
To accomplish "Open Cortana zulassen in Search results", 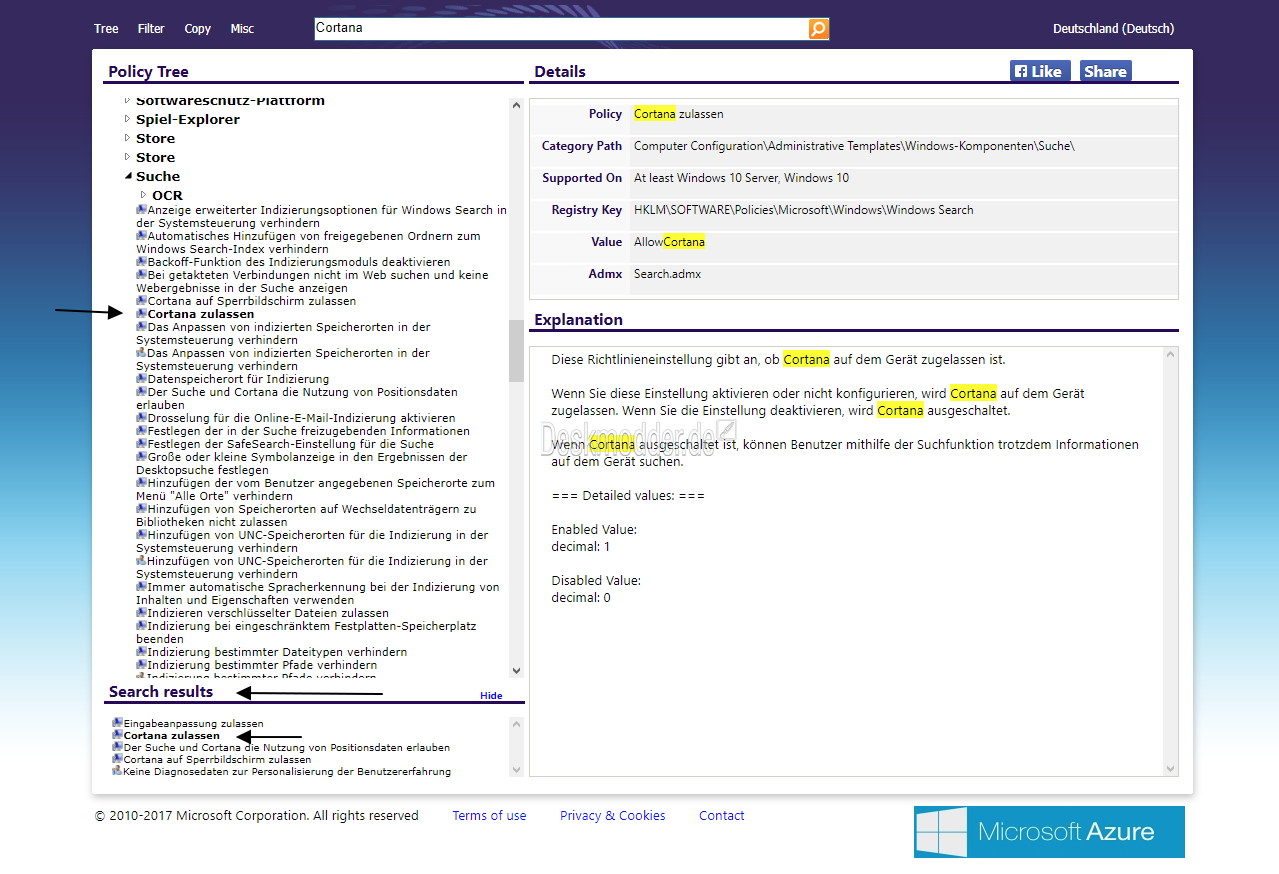I will [x=172, y=735].
